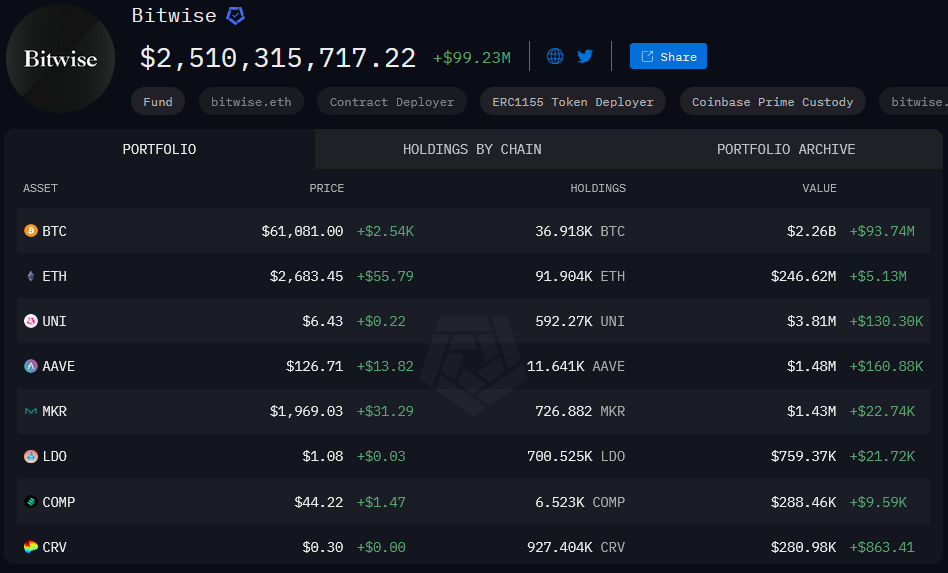
Task: Open the Bitwise website globe icon
Action: pos(555,56)
